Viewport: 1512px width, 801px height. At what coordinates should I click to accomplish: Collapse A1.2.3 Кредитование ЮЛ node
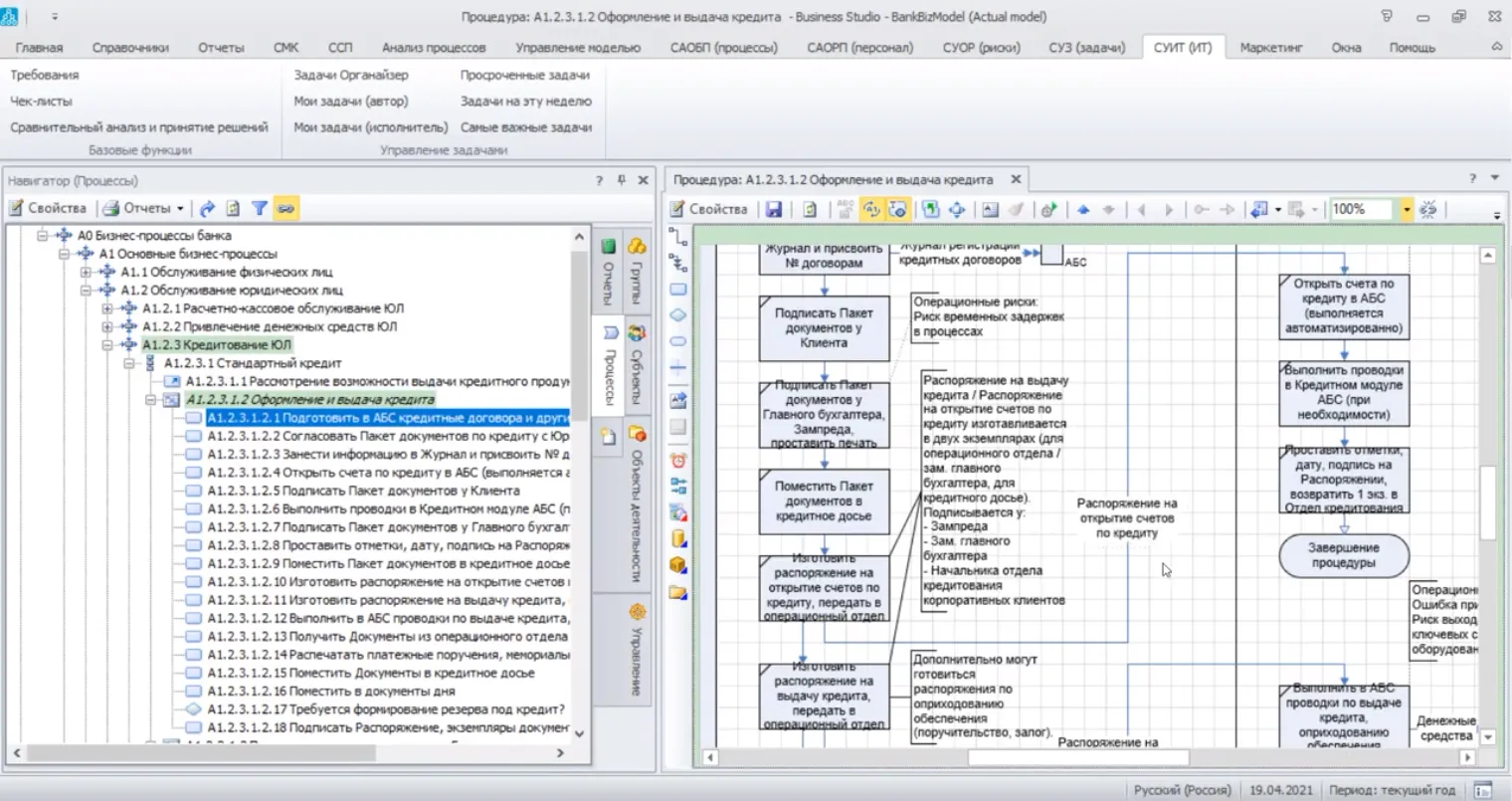pyautogui.click(x=107, y=345)
